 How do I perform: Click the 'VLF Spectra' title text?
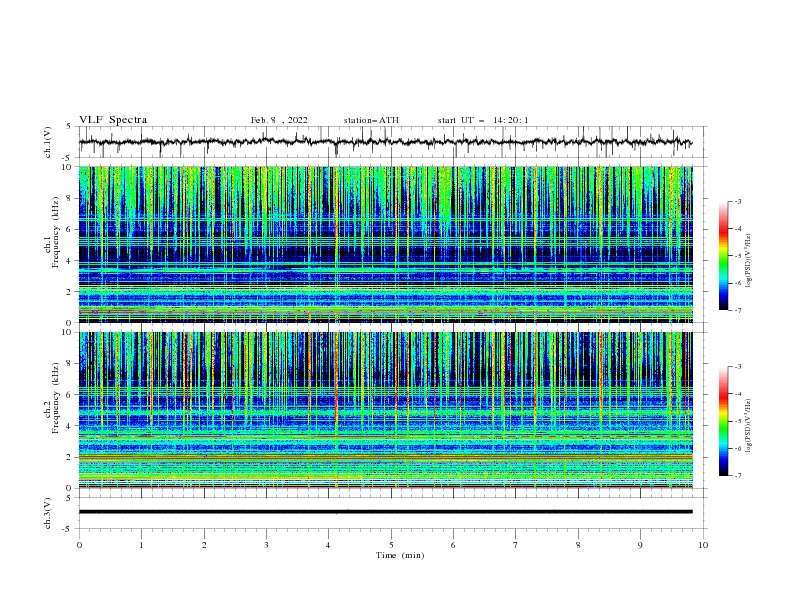click(113, 120)
